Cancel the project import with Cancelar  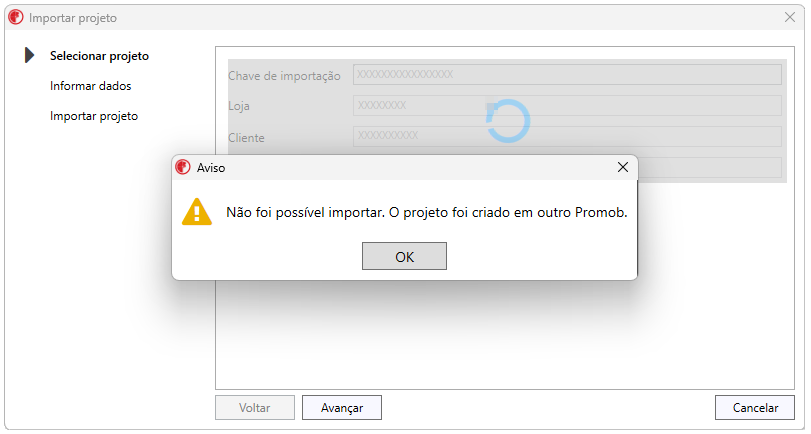(x=755, y=408)
